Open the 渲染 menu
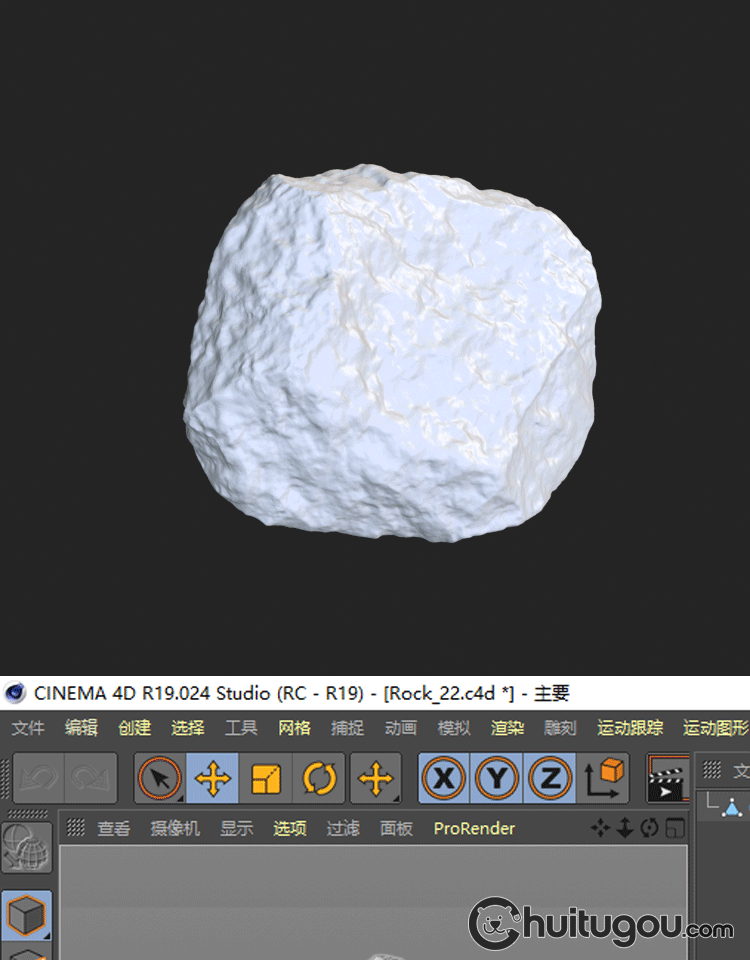The width and height of the screenshot is (750, 960). click(507, 728)
